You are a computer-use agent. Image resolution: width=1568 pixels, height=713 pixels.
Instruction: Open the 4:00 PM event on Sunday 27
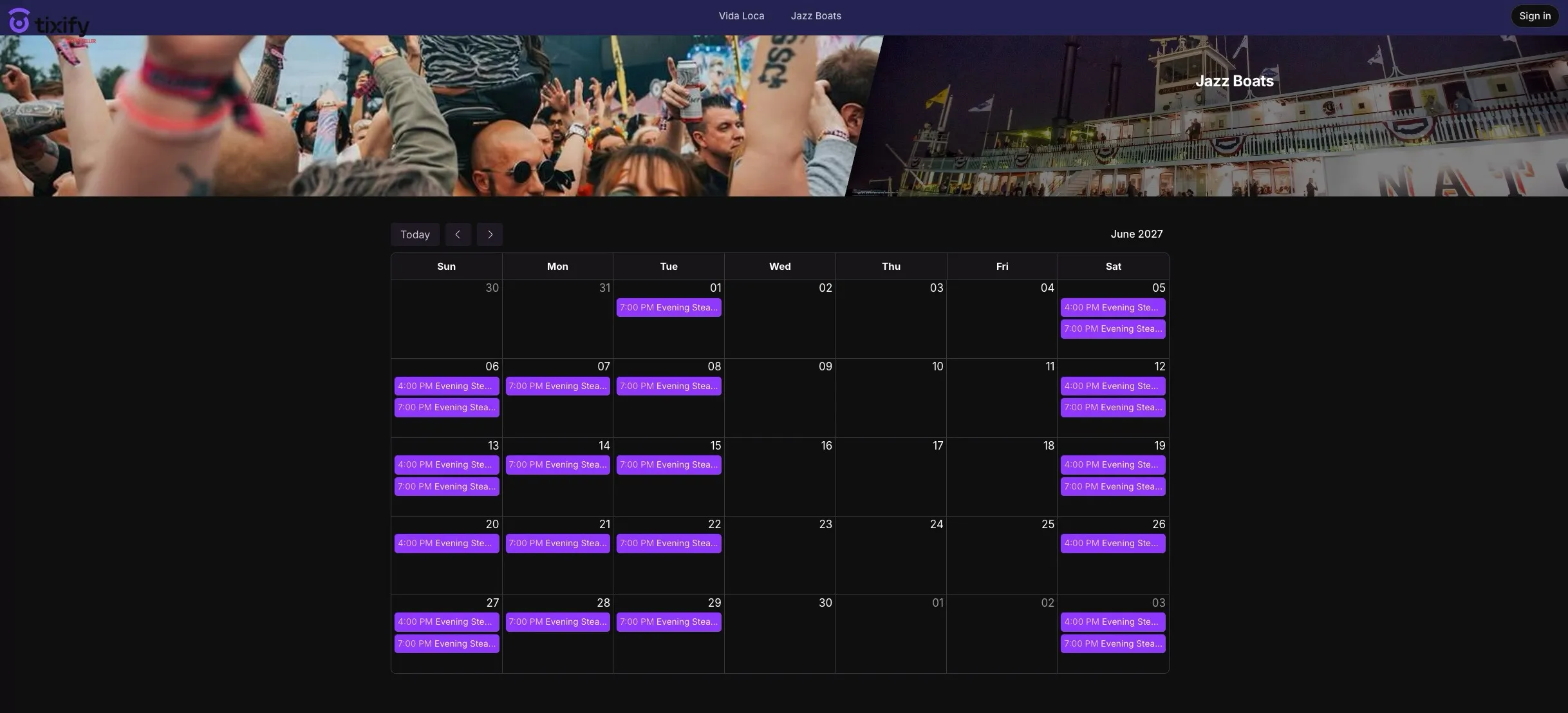(x=447, y=622)
